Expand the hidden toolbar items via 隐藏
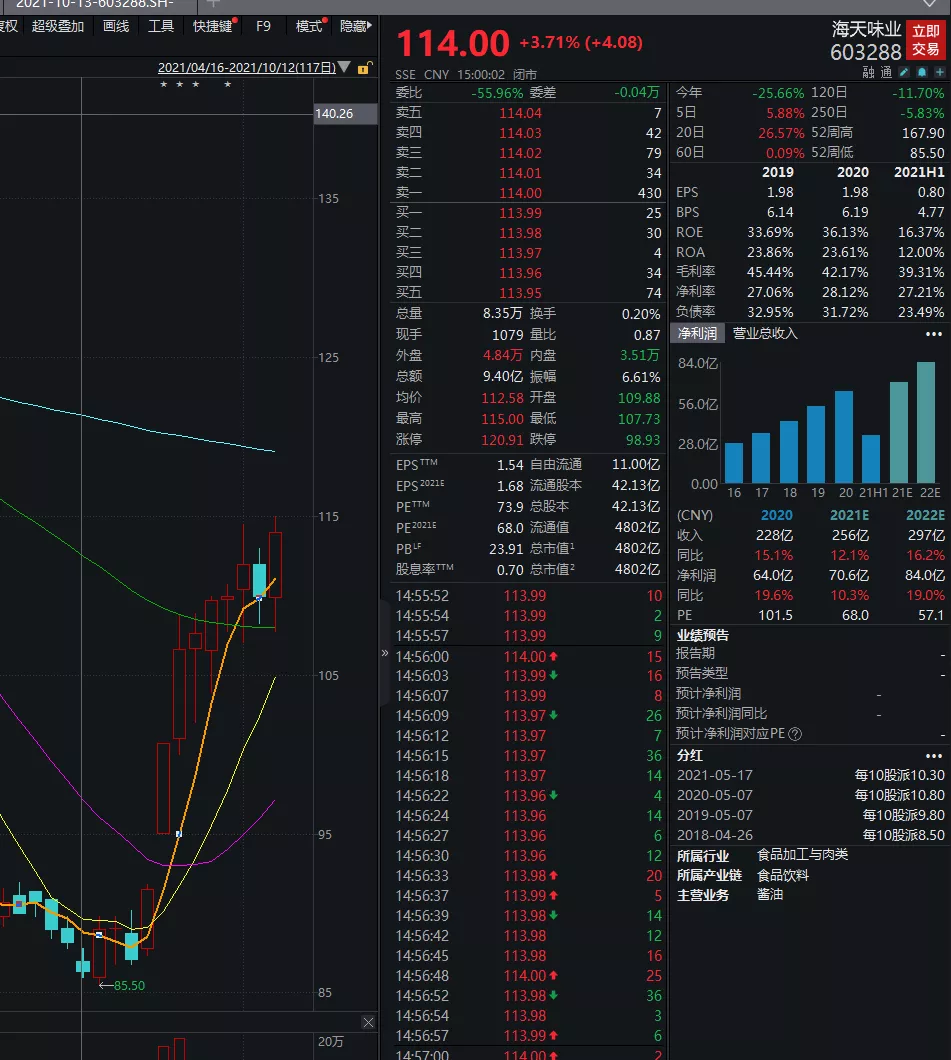951x1060 pixels. [x=356, y=26]
